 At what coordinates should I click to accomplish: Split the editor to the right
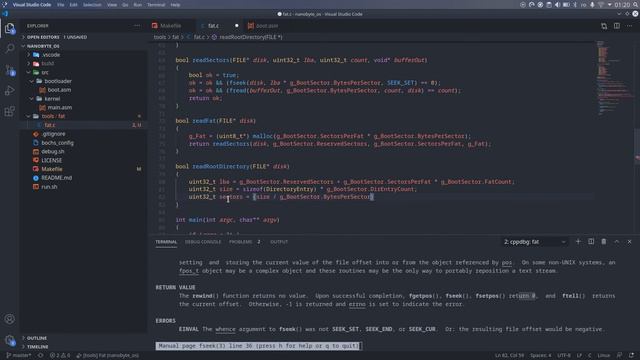(x=617, y=26)
